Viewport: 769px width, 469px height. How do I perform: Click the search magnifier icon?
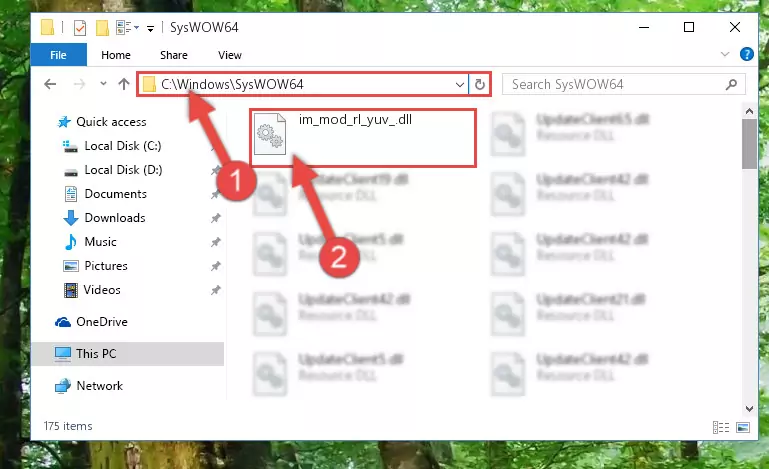coord(731,84)
